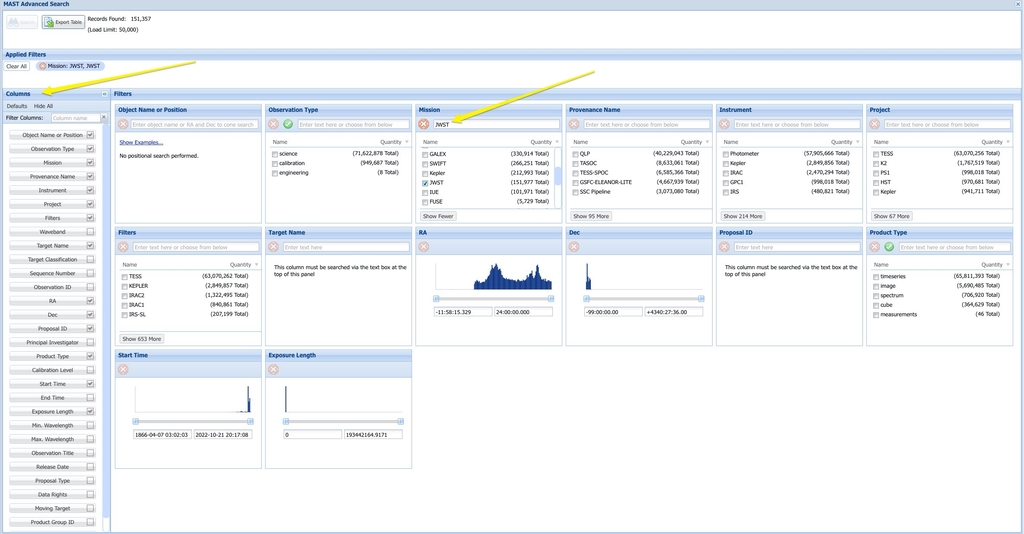Select the Observation ID column item
Screen dimensions: 1024x534
(x=52, y=287)
